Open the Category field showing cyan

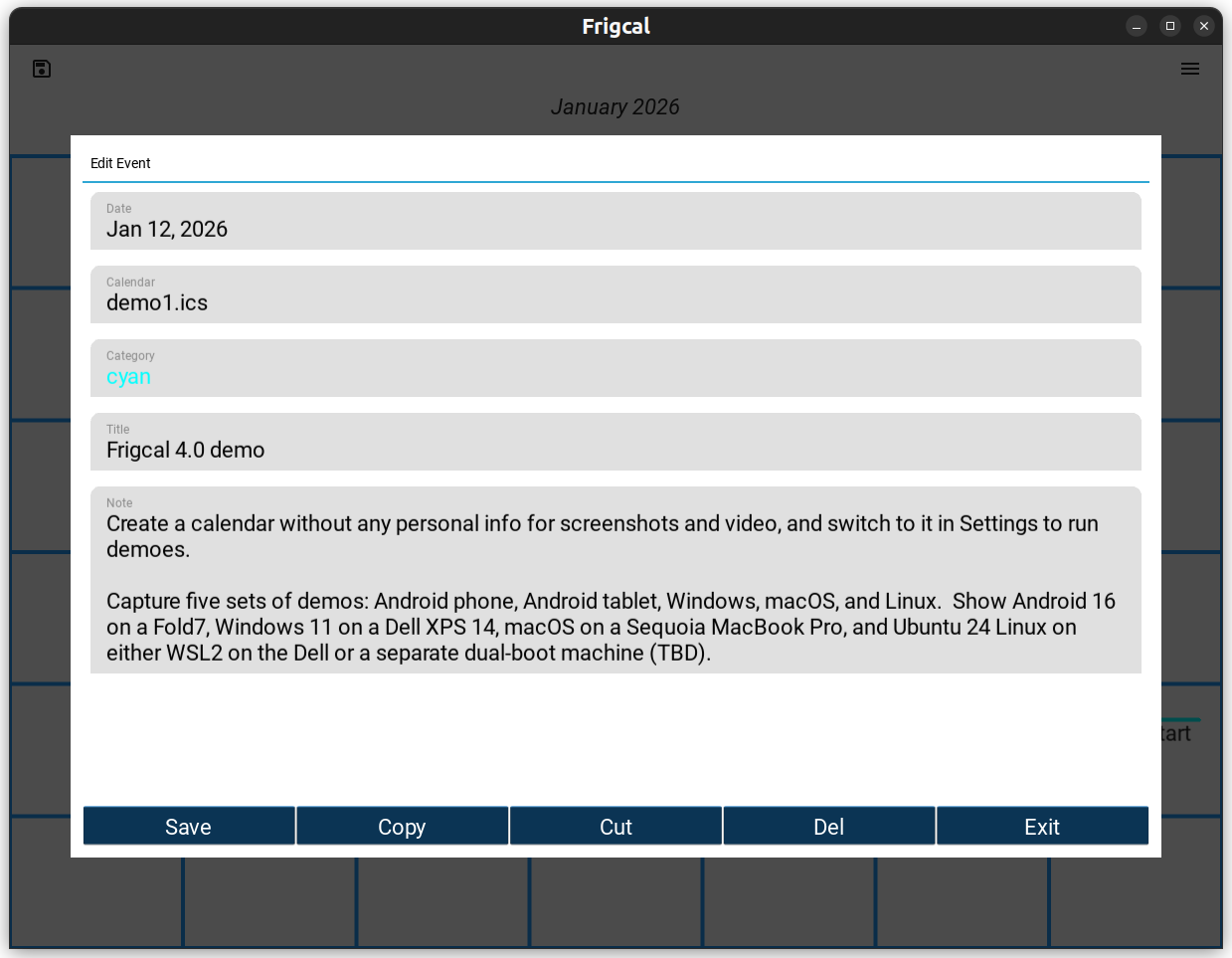click(616, 368)
